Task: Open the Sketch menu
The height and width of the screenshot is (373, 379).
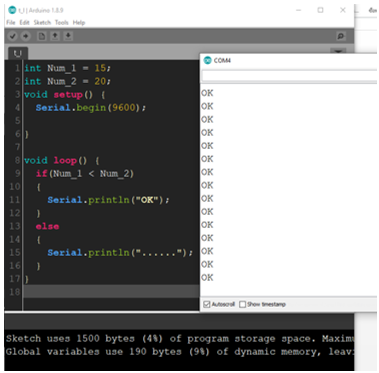Action: coord(42,23)
